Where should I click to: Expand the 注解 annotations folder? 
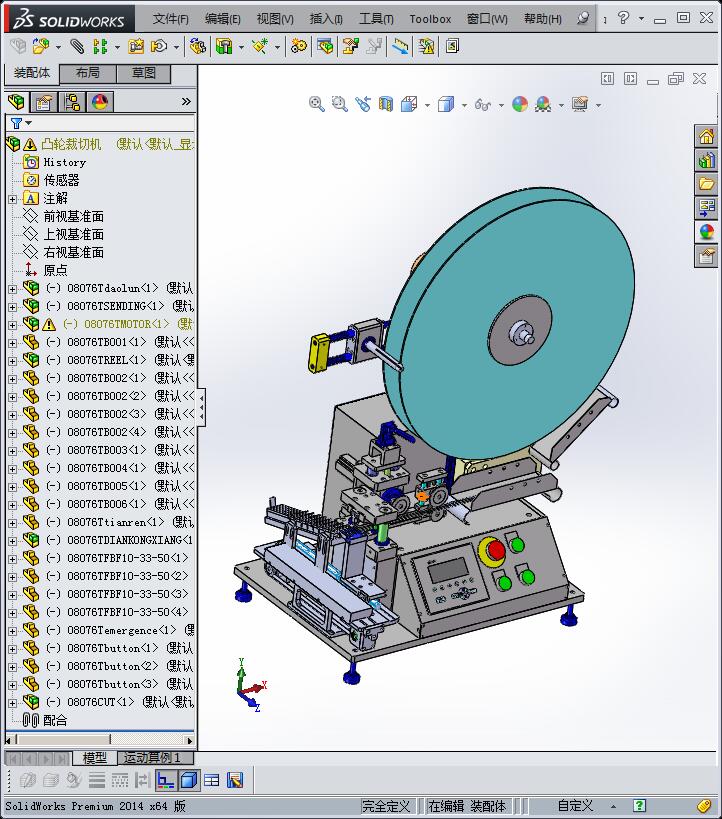pos(13,199)
